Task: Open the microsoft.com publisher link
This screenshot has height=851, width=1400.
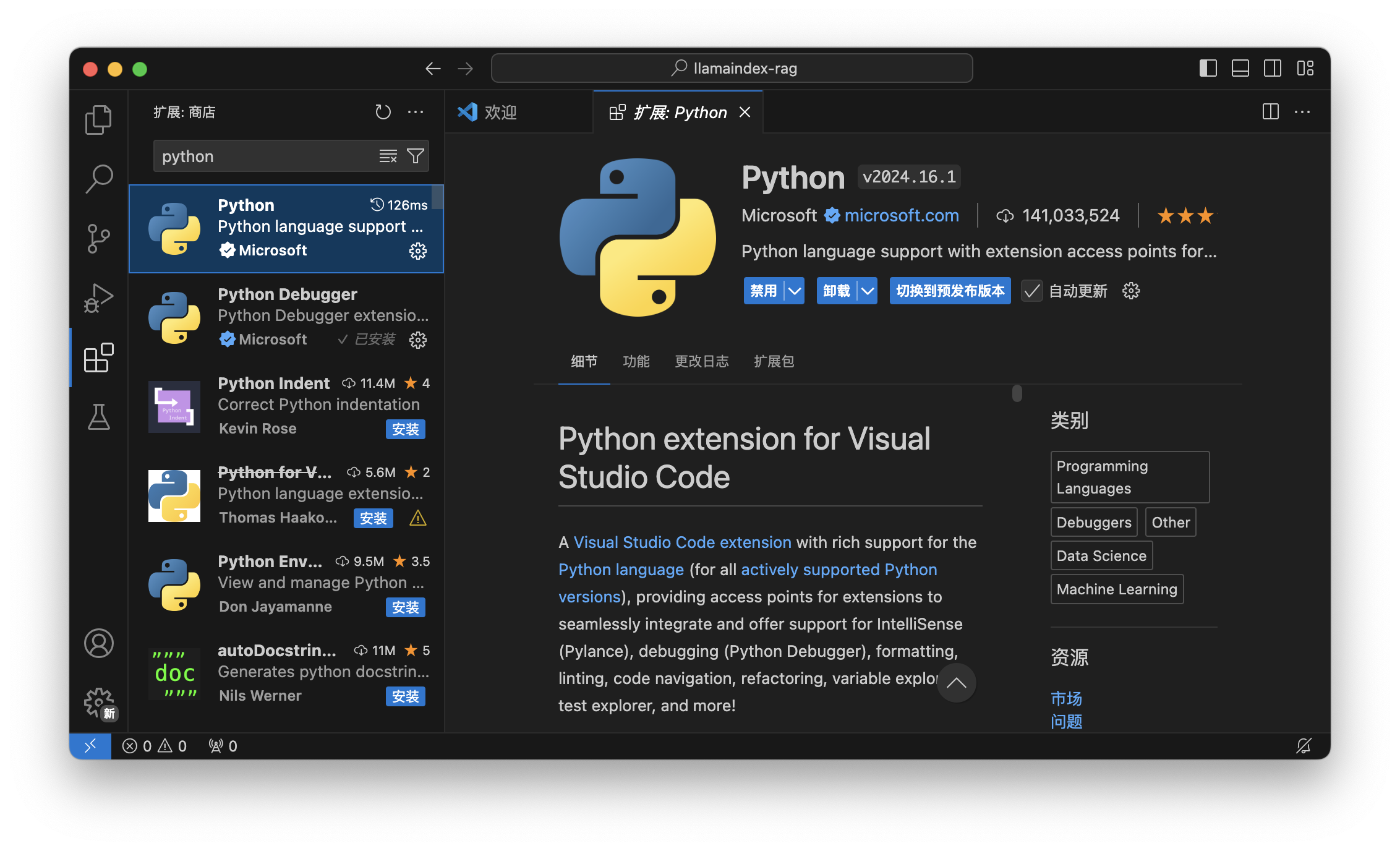Action: tap(902, 215)
